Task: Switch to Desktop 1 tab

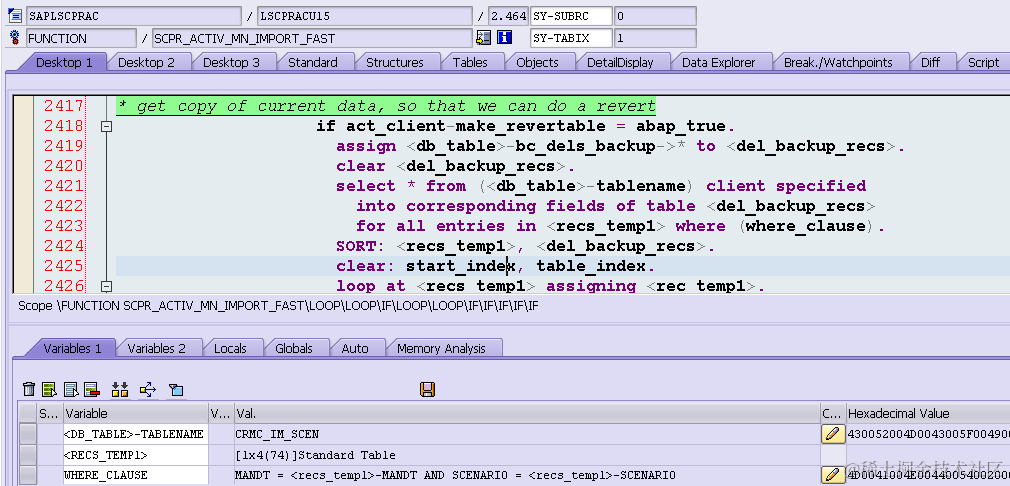Action: click(x=63, y=62)
